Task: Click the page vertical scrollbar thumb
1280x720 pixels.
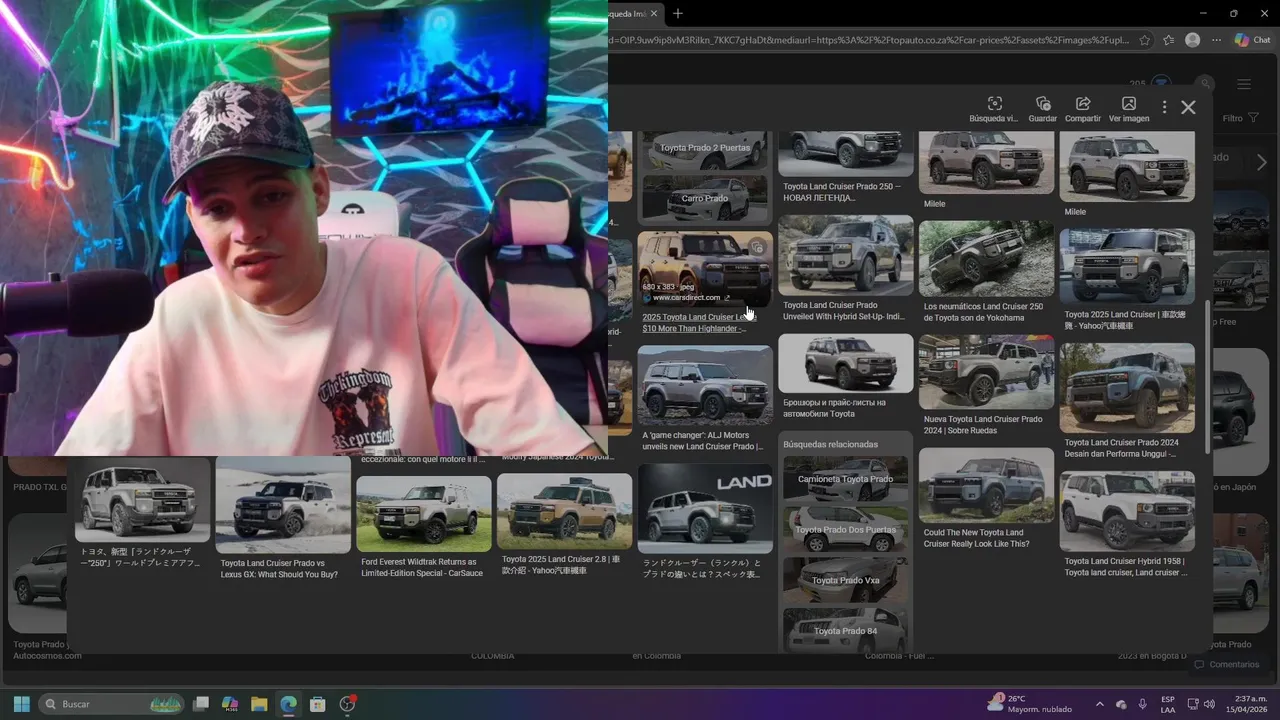Action: (x=1207, y=375)
